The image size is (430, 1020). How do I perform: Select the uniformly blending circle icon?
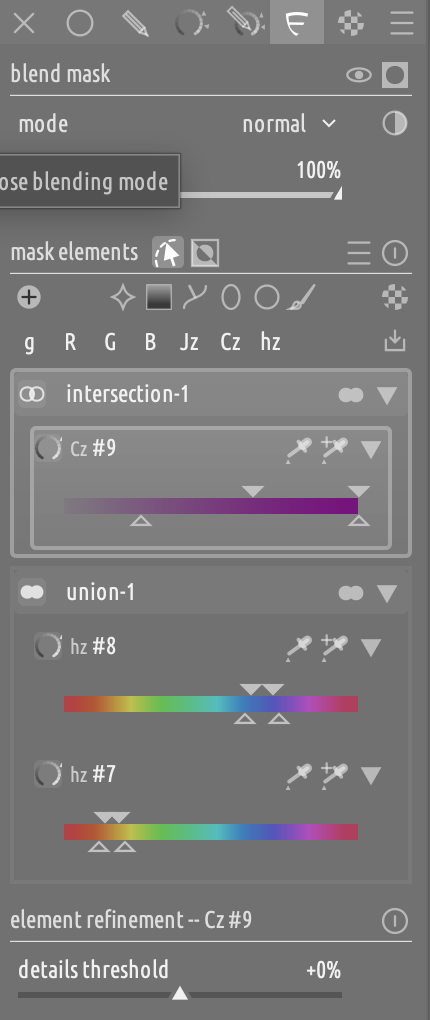80,23
